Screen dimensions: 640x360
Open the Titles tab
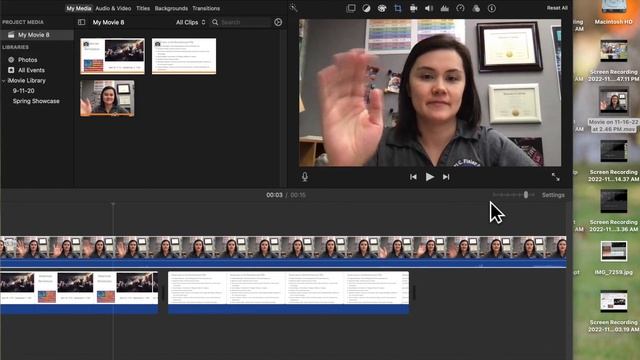click(x=143, y=8)
